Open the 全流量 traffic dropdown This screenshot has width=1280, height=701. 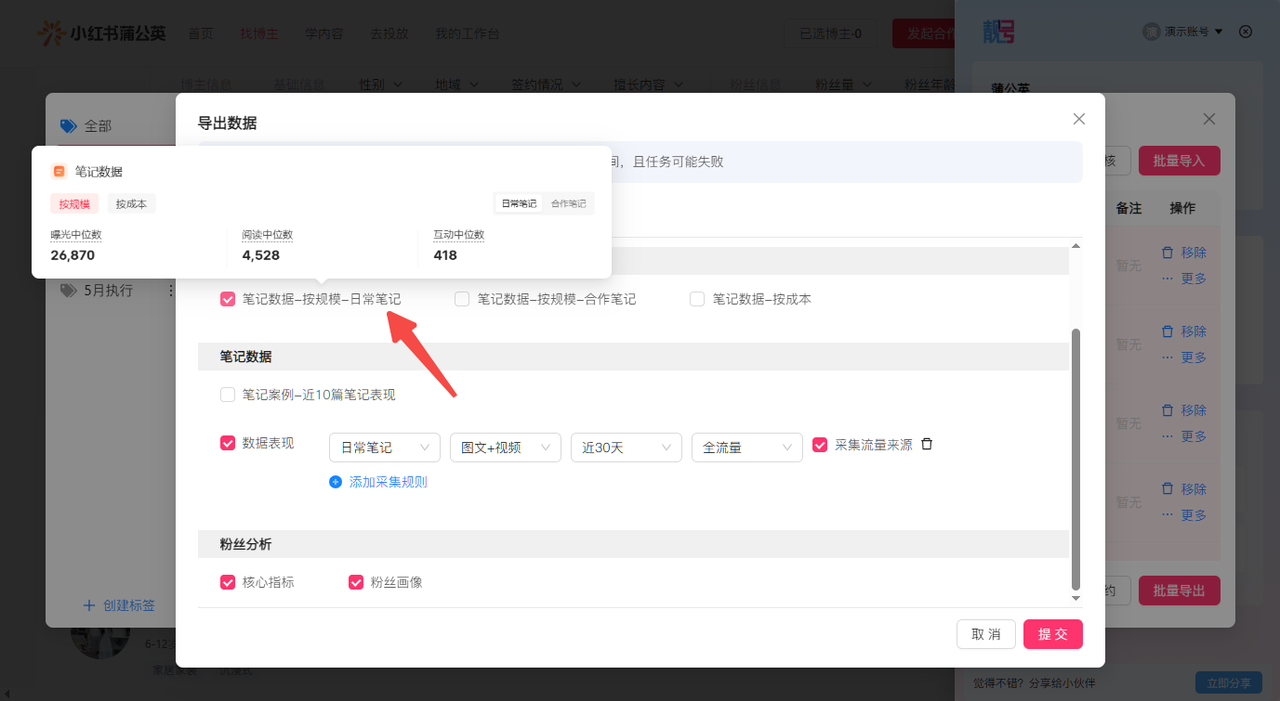pos(746,448)
